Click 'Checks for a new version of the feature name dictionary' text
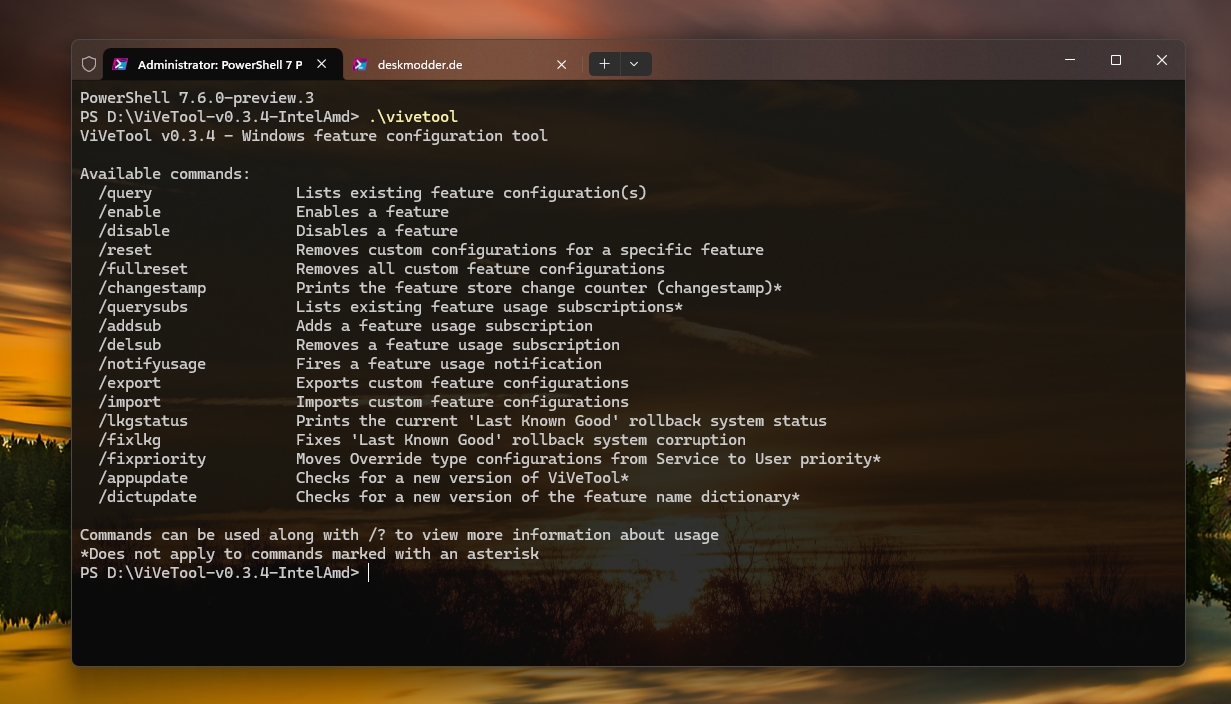This screenshot has width=1231, height=704. point(548,497)
